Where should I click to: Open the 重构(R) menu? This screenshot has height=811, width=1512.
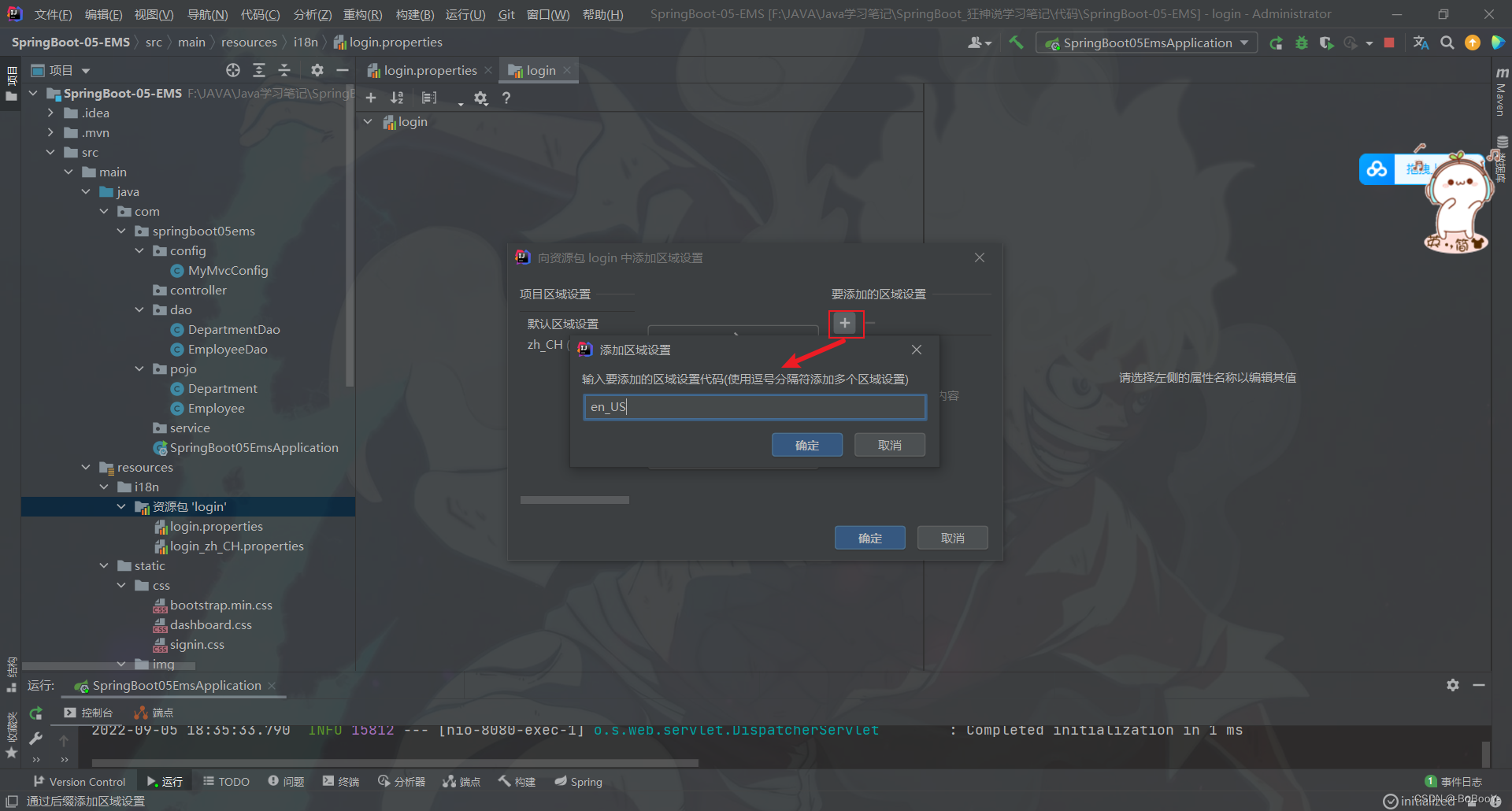point(362,14)
